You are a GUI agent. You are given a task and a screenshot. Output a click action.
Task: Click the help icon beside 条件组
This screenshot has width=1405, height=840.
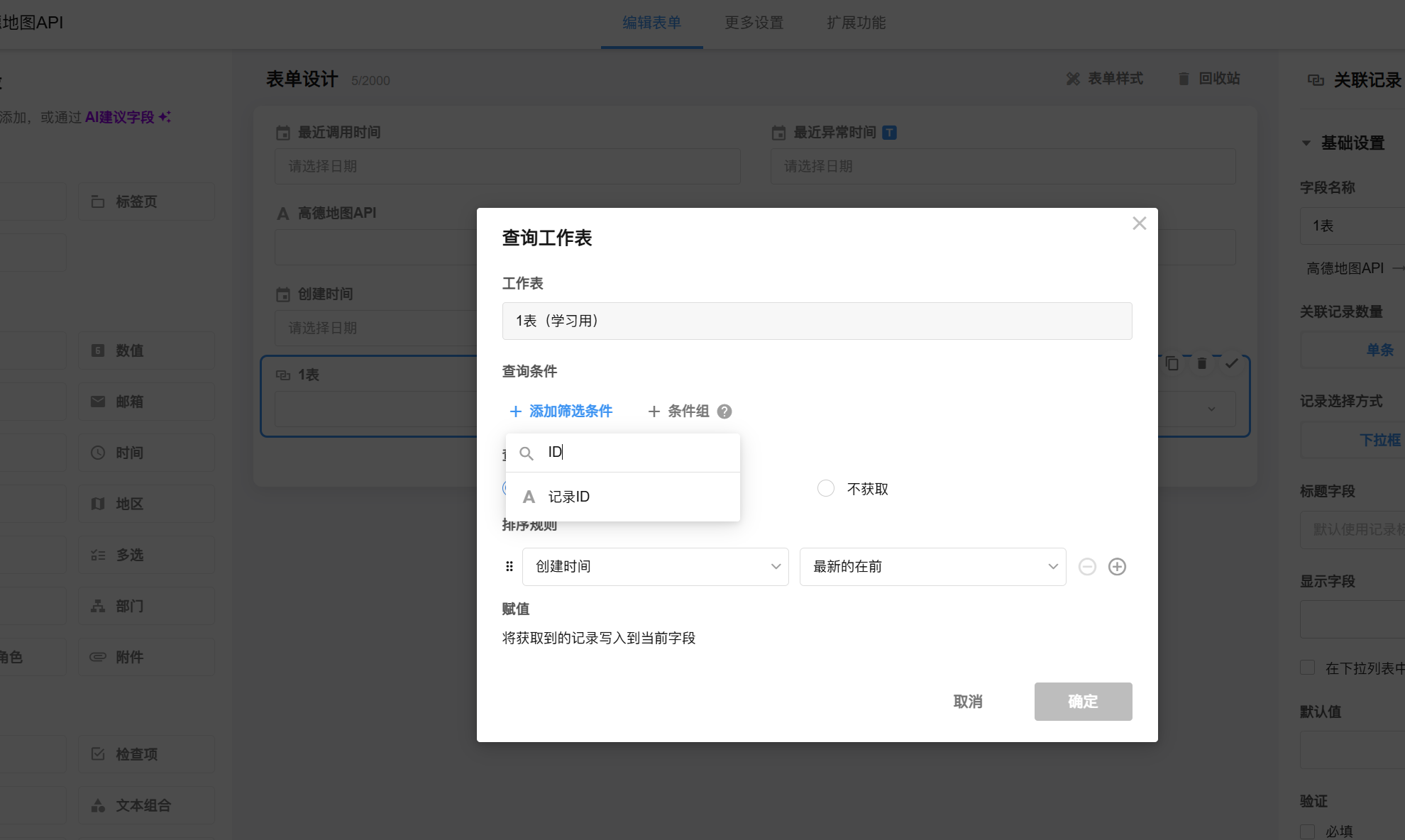click(x=724, y=411)
